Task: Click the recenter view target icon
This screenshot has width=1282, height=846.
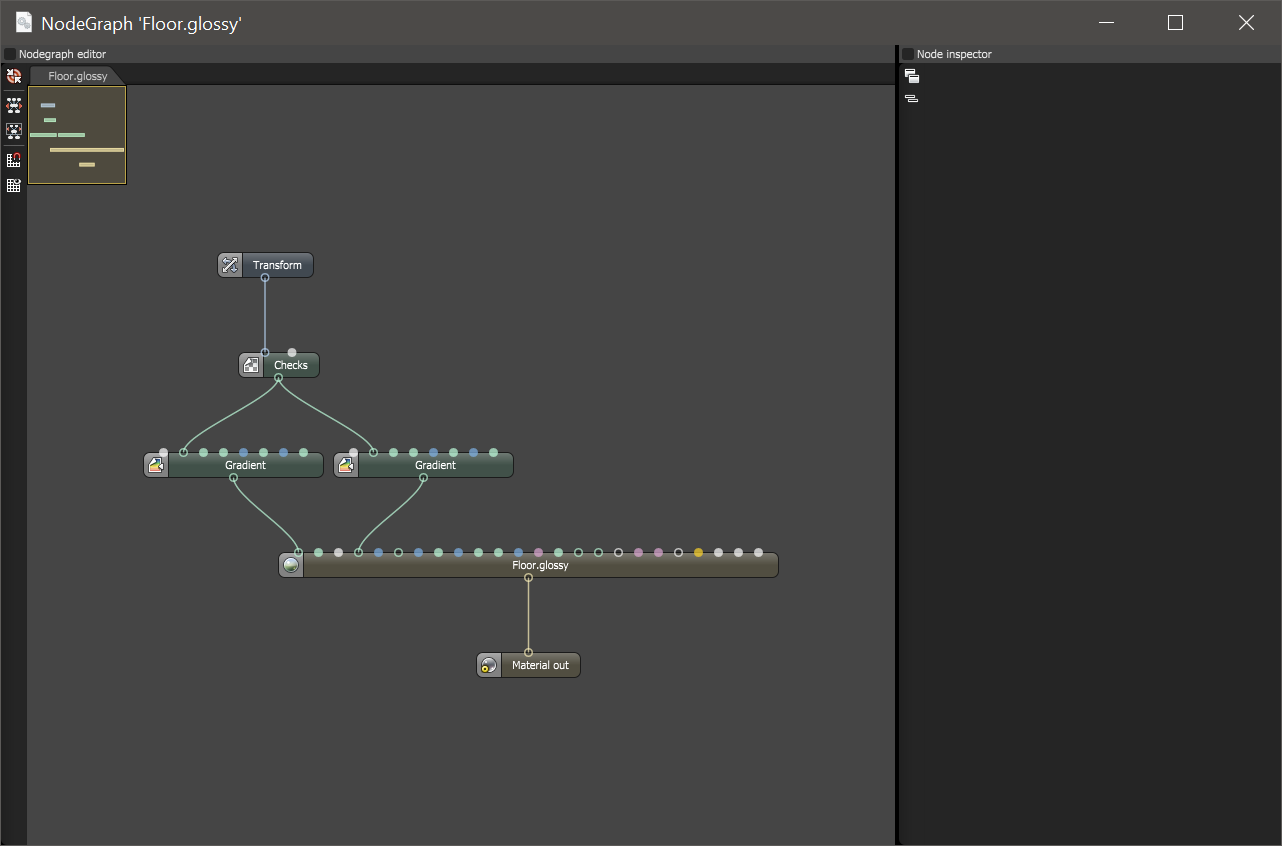Action: [x=14, y=76]
